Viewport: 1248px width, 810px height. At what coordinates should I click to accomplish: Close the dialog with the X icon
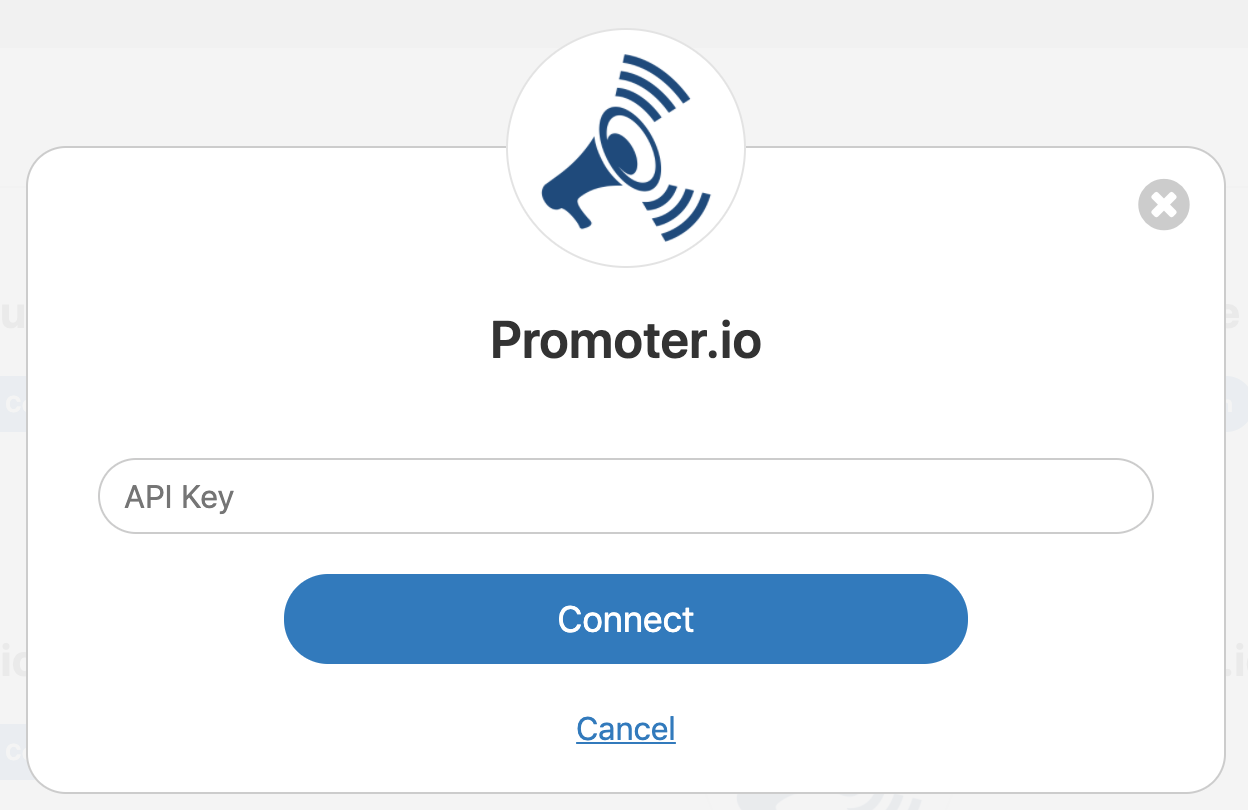1164,205
